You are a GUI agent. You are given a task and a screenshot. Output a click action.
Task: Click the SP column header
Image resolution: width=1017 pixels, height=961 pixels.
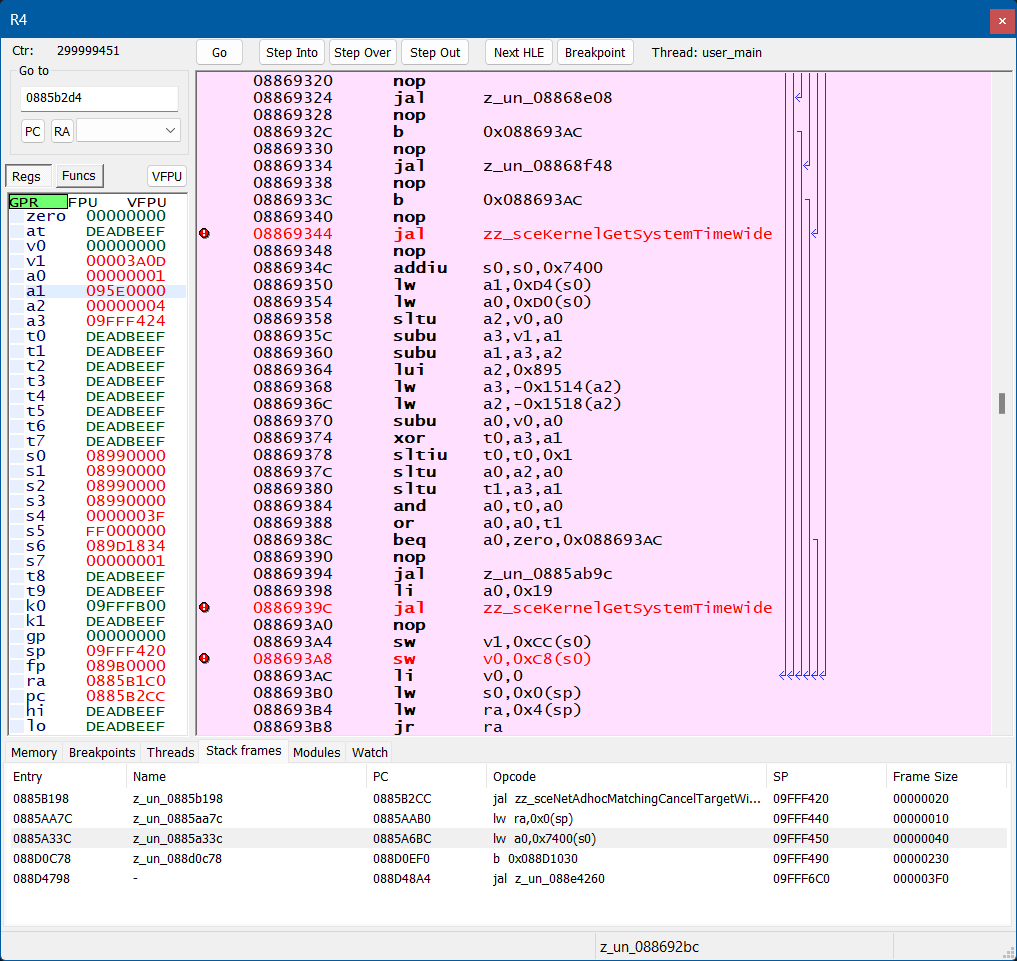[826, 777]
